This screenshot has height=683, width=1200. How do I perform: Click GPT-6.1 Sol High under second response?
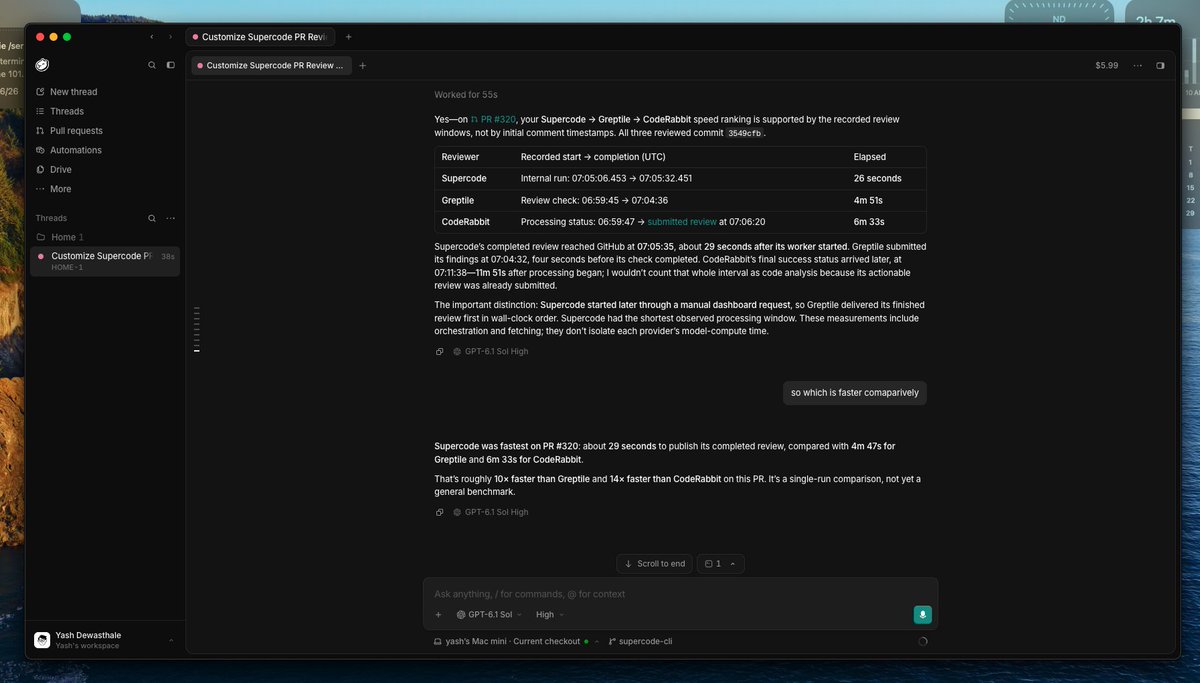[491, 512]
